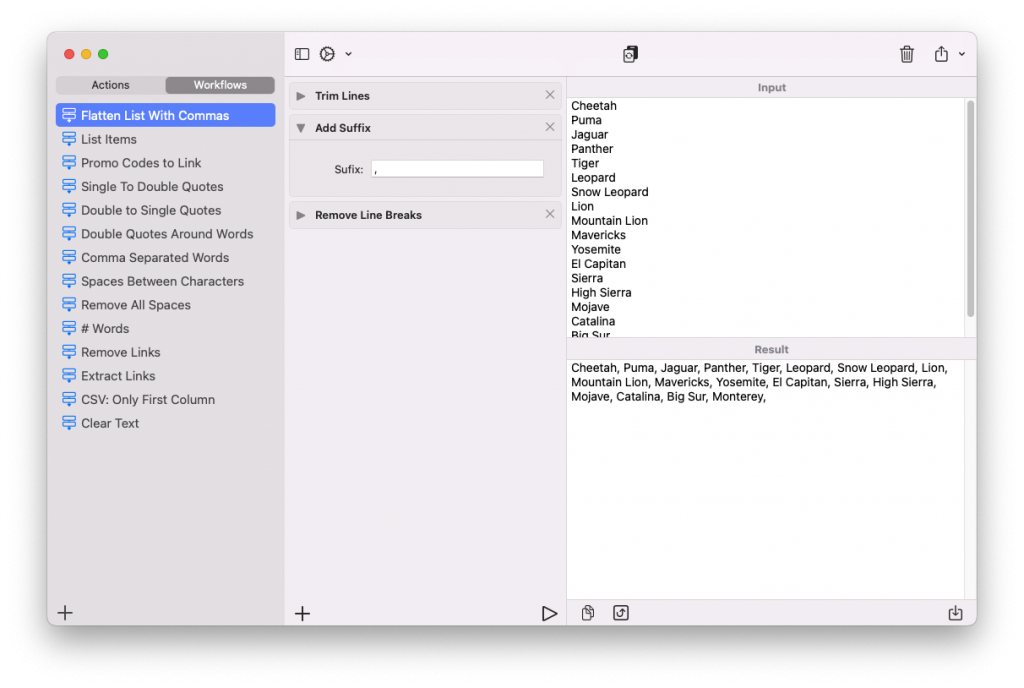Screen dimensions: 1024x688
Task: Run the workflow with play button
Action: pos(549,613)
